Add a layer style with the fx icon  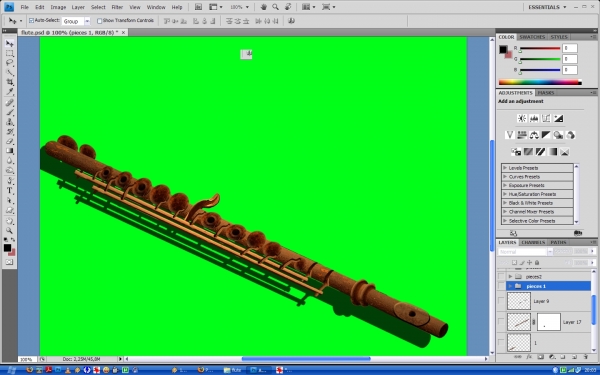tap(529, 357)
